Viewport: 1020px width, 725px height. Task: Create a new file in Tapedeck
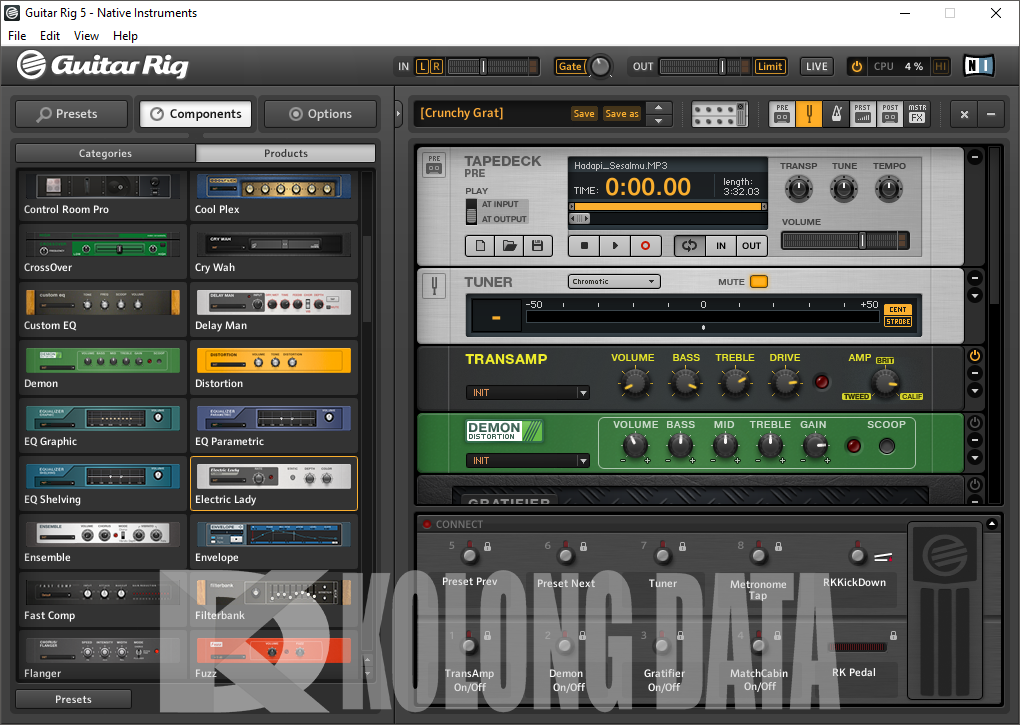point(480,246)
